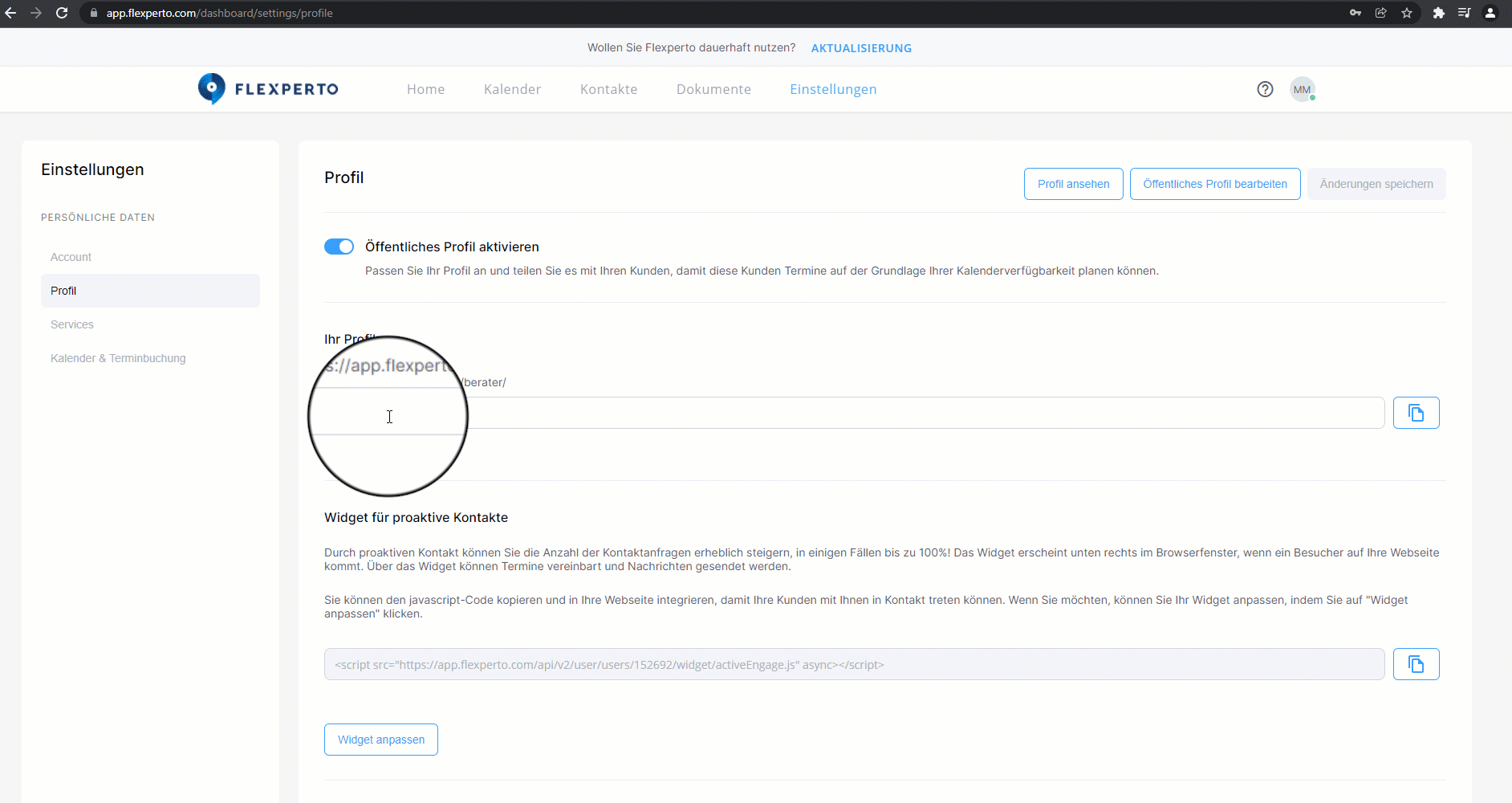This screenshot has width=1512, height=803.
Task: Select Einstellungen in the top navigation
Action: coord(833,89)
